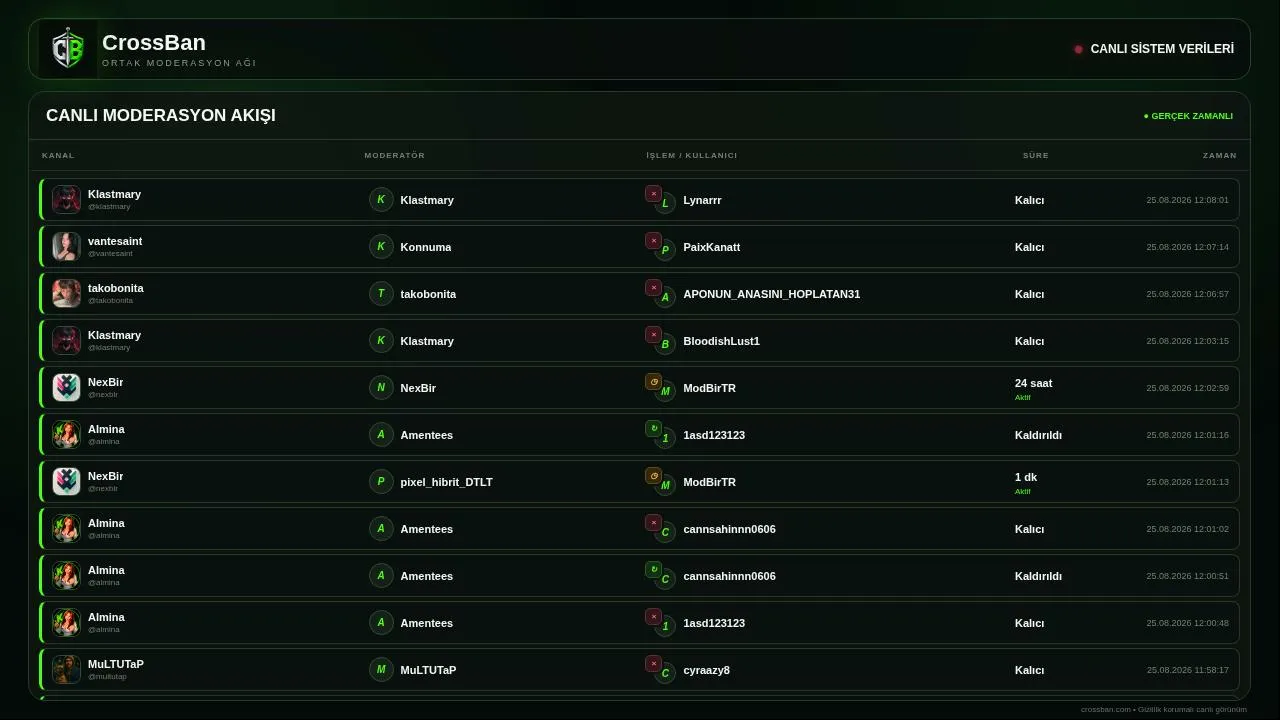
Task: Click the KANAL column header
Action: click(x=58, y=156)
